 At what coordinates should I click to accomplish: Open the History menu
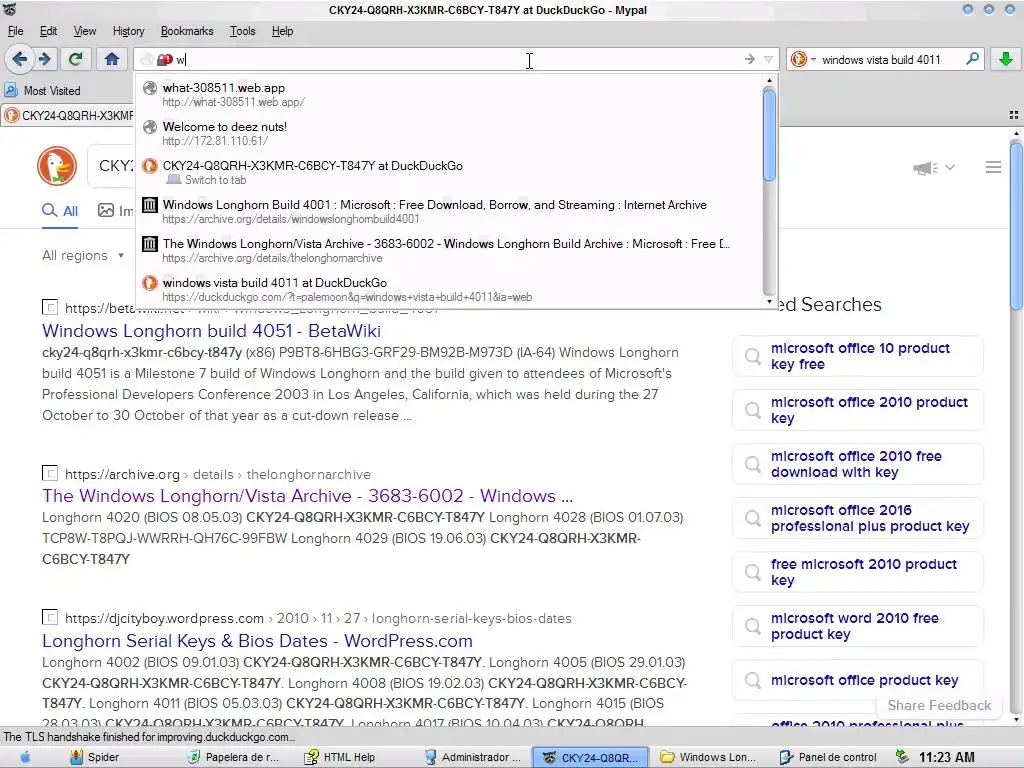[x=128, y=31]
